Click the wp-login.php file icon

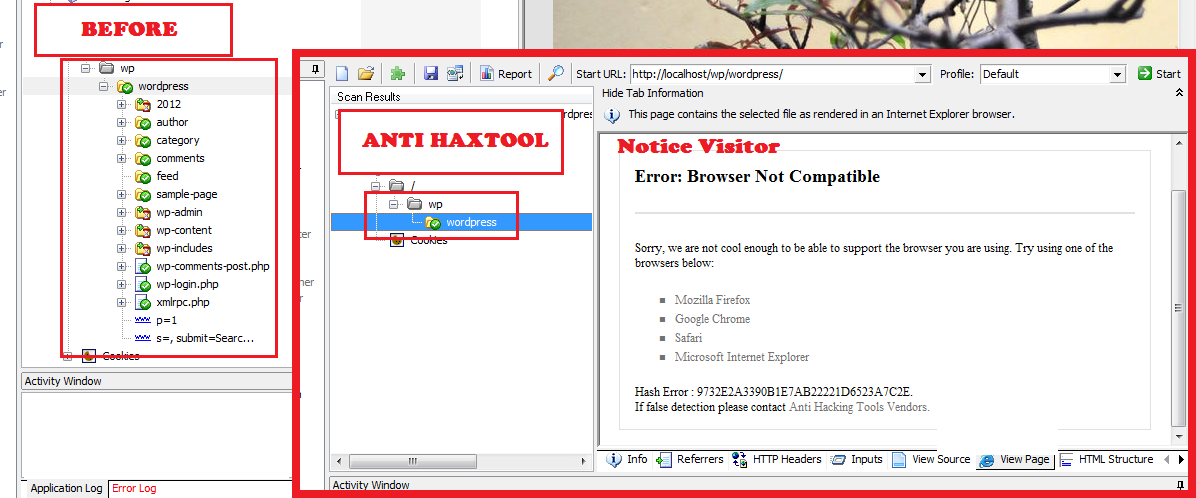click(x=143, y=284)
